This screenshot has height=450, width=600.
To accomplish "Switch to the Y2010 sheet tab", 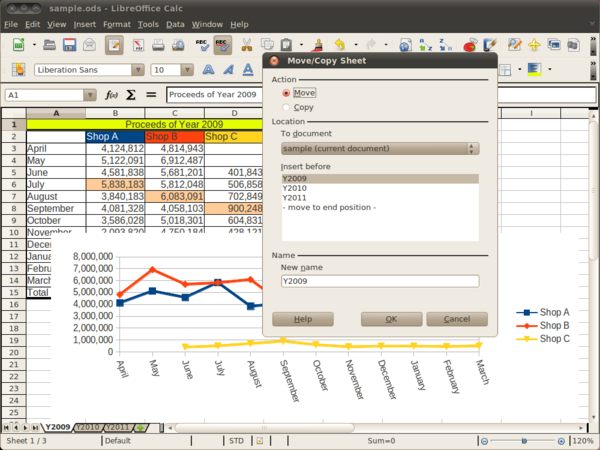I will point(88,427).
